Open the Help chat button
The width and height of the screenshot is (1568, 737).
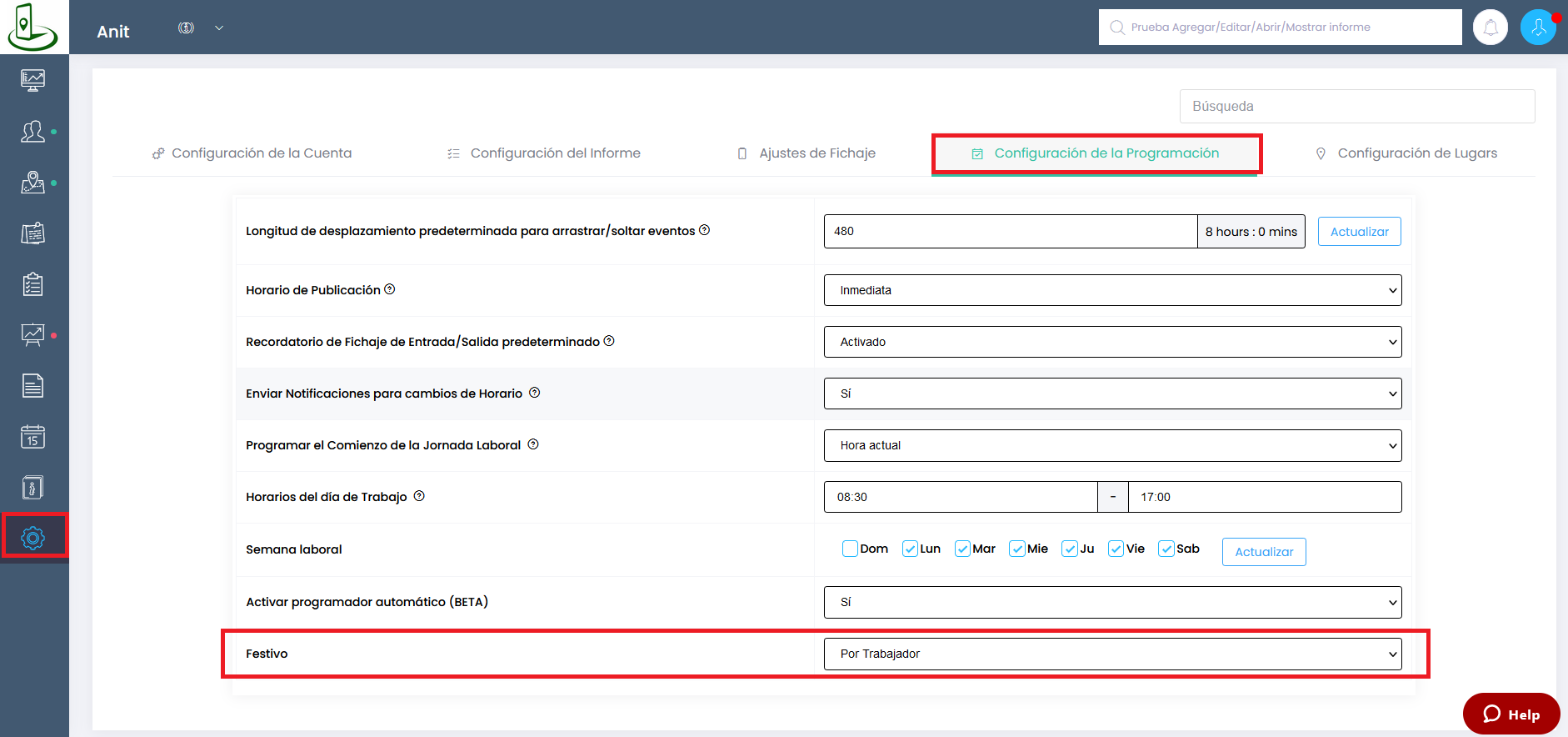click(x=1511, y=714)
